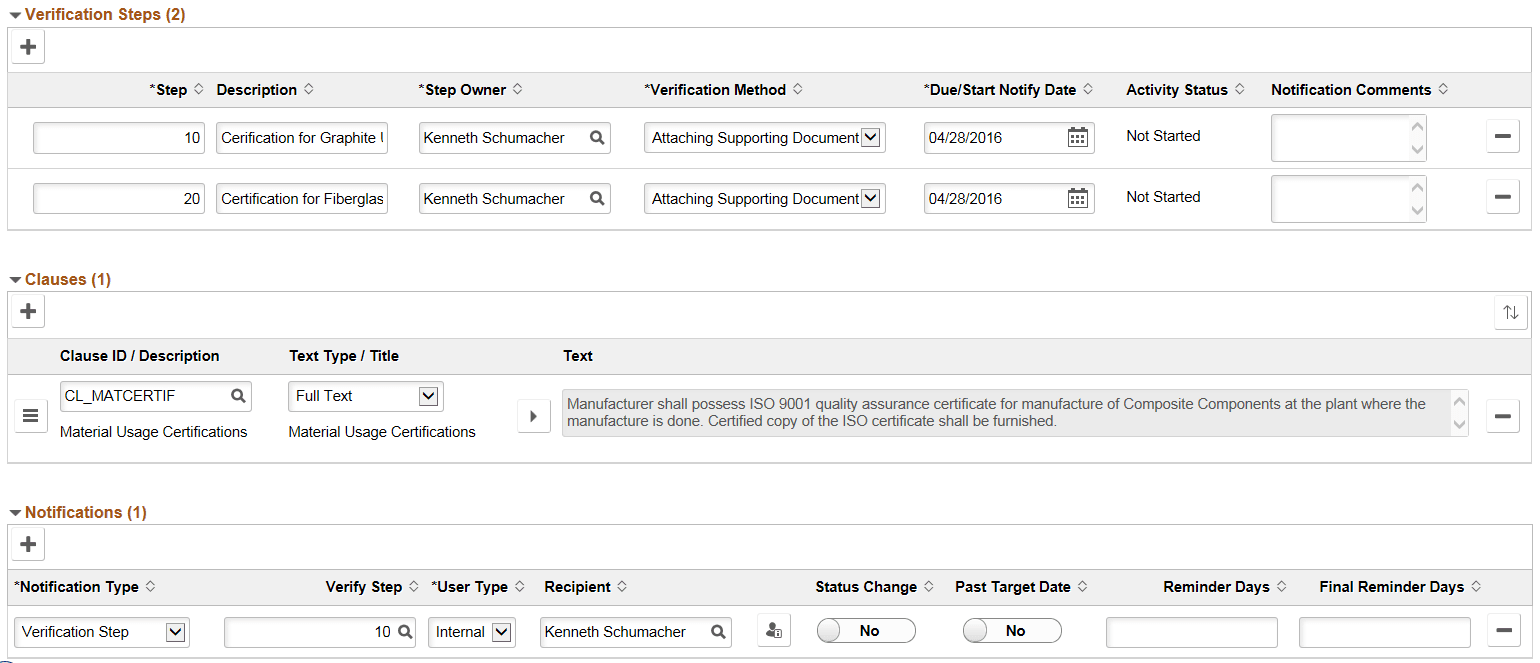1540x663 pixels.
Task: Open the Recipient lookup for Kenneth Schumacher
Action: [x=717, y=632]
